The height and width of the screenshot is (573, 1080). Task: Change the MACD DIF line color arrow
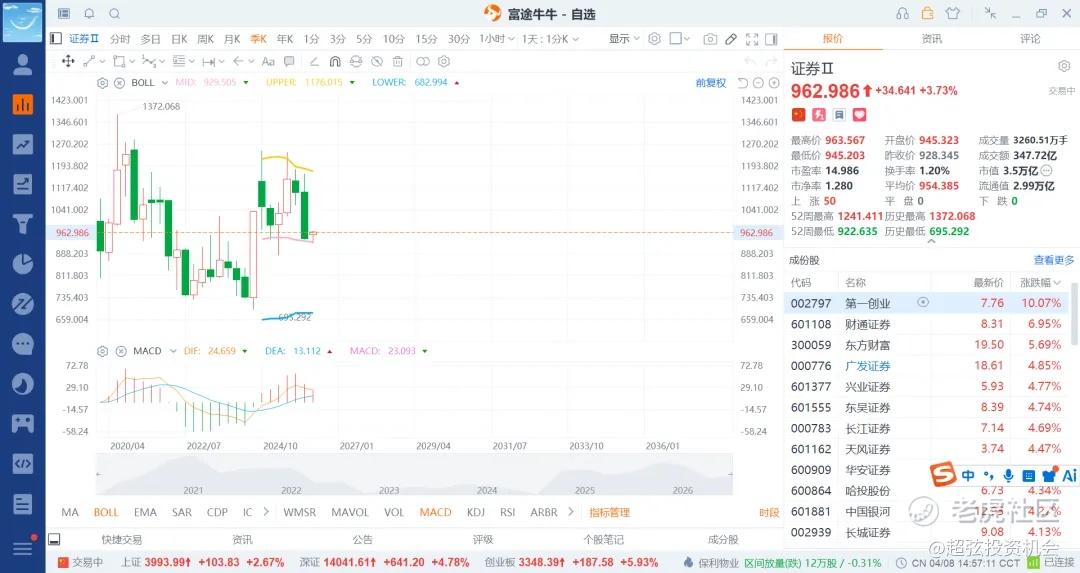point(245,351)
